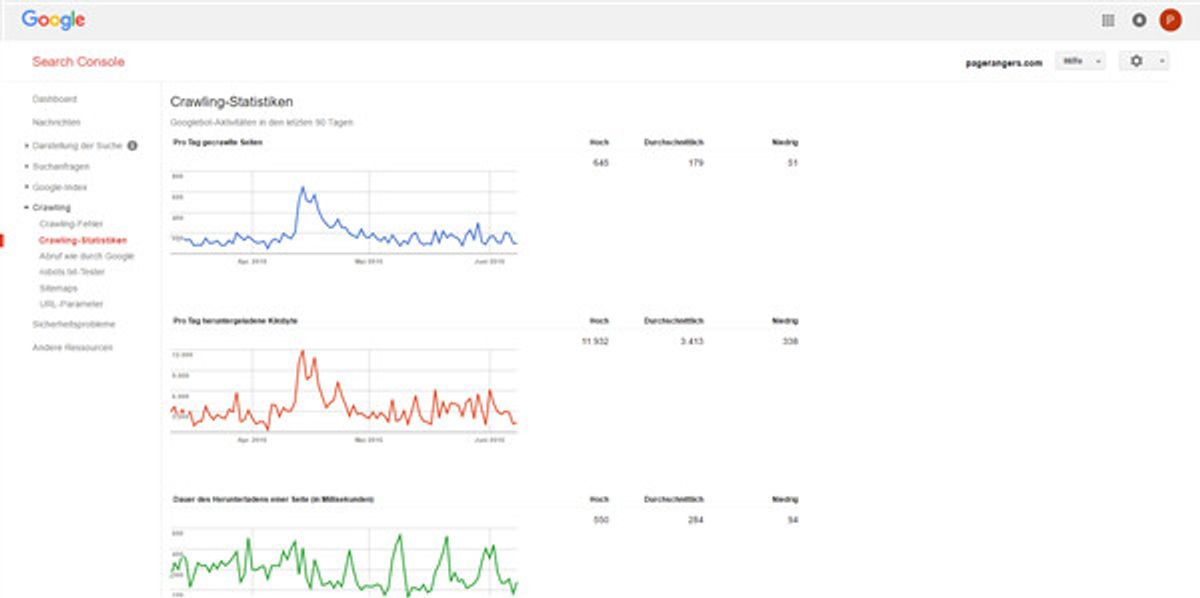Open Crawling-Fehler page
Image resolution: width=1200 pixels, height=598 pixels.
pyautogui.click(x=71, y=224)
